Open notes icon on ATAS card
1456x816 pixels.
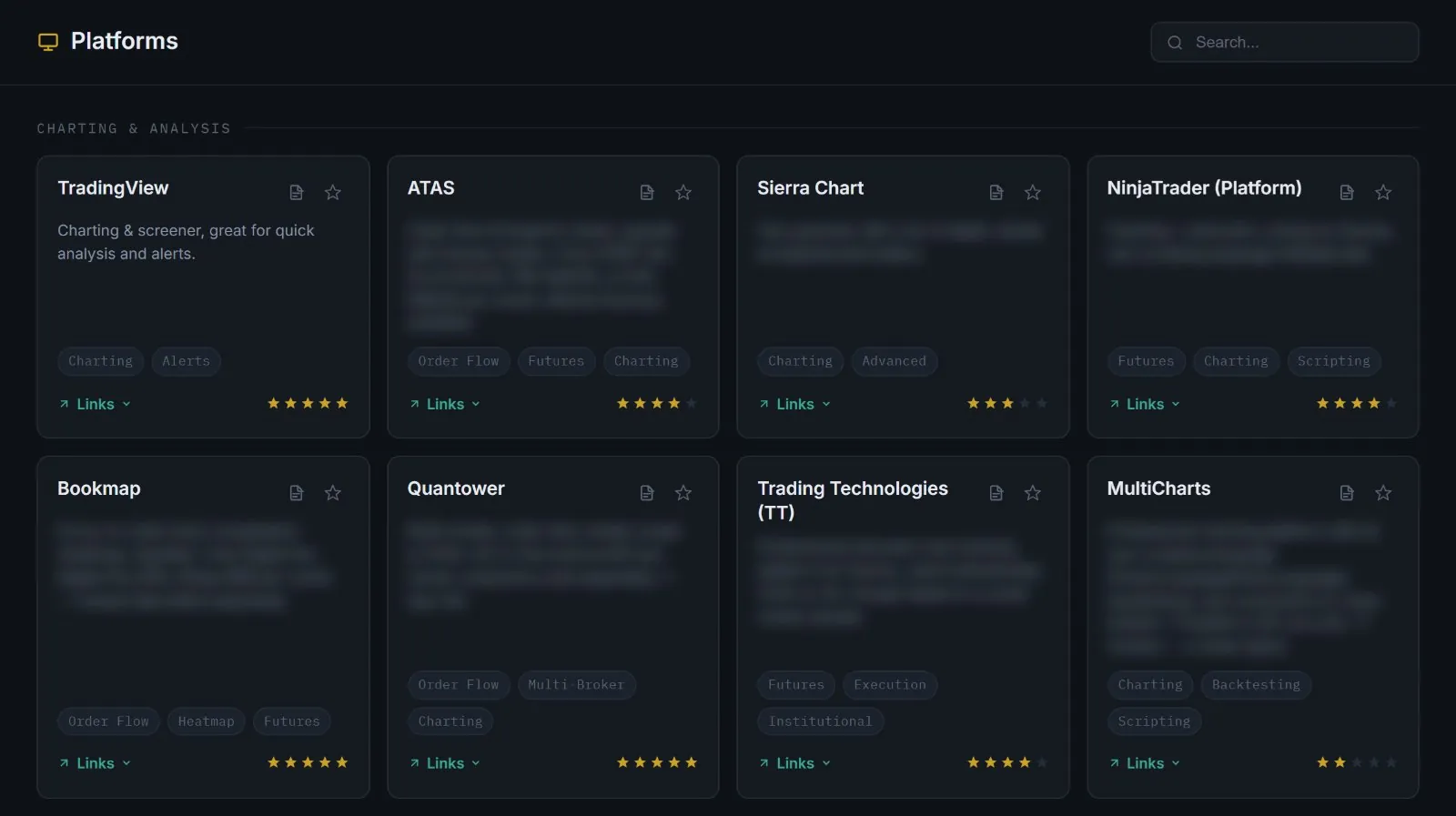click(x=647, y=192)
